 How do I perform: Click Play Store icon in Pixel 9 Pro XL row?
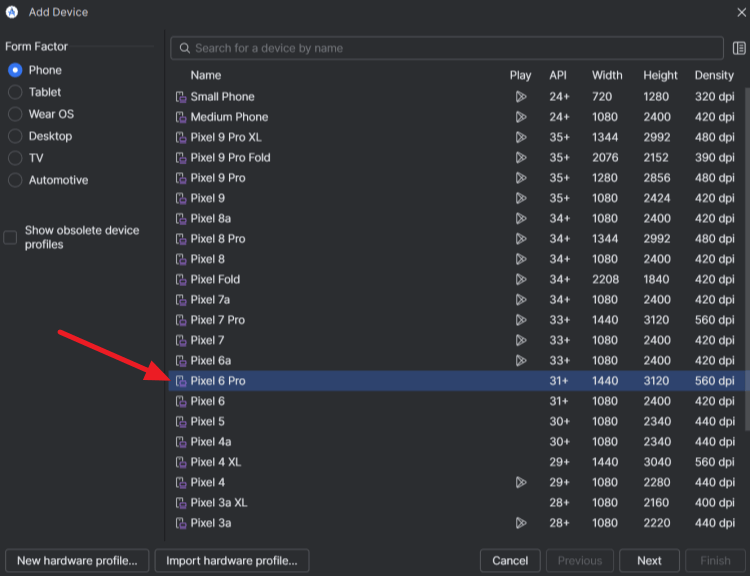tap(521, 137)
